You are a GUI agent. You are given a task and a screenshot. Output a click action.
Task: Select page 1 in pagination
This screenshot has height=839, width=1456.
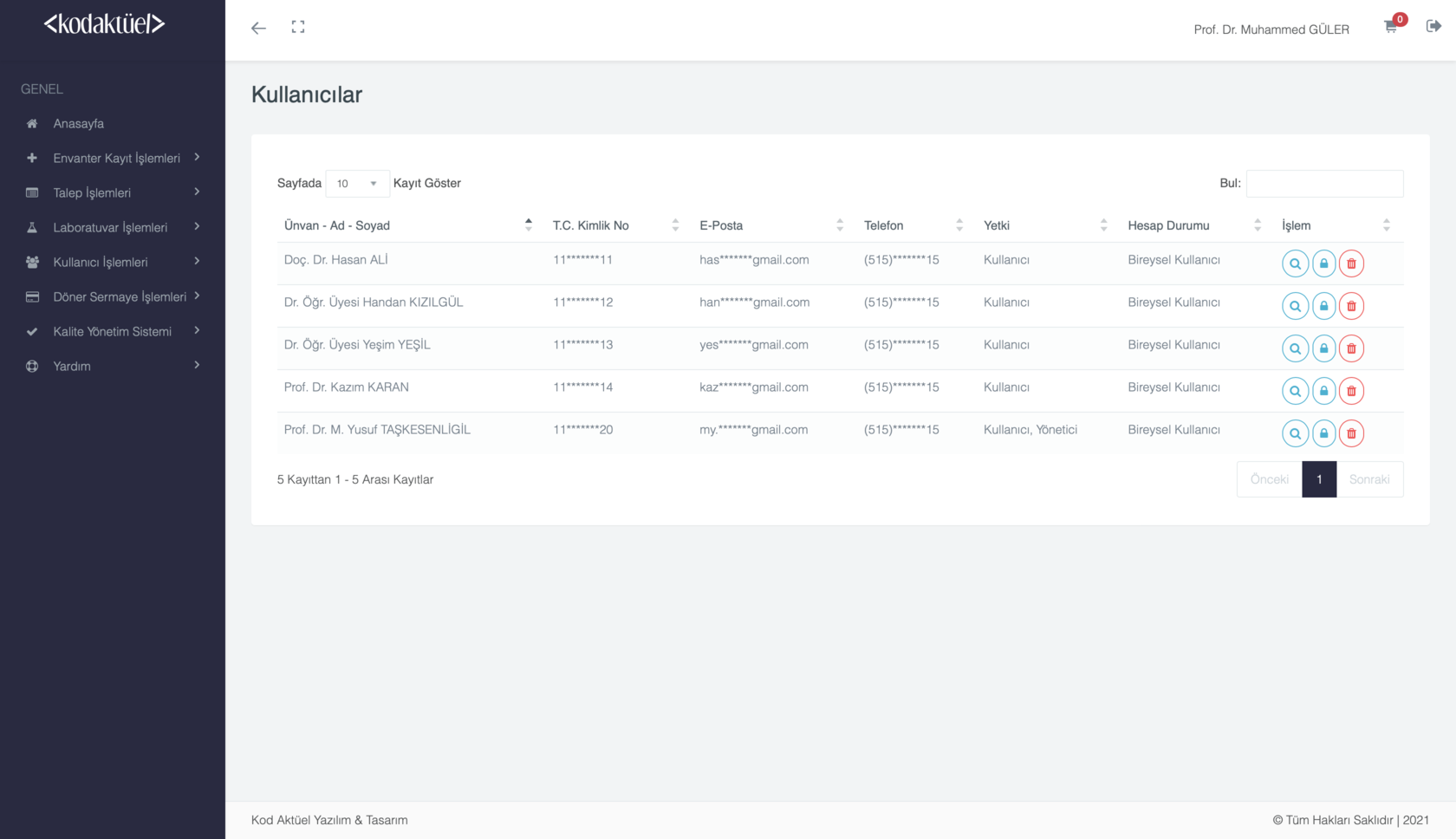(1319, 479)
